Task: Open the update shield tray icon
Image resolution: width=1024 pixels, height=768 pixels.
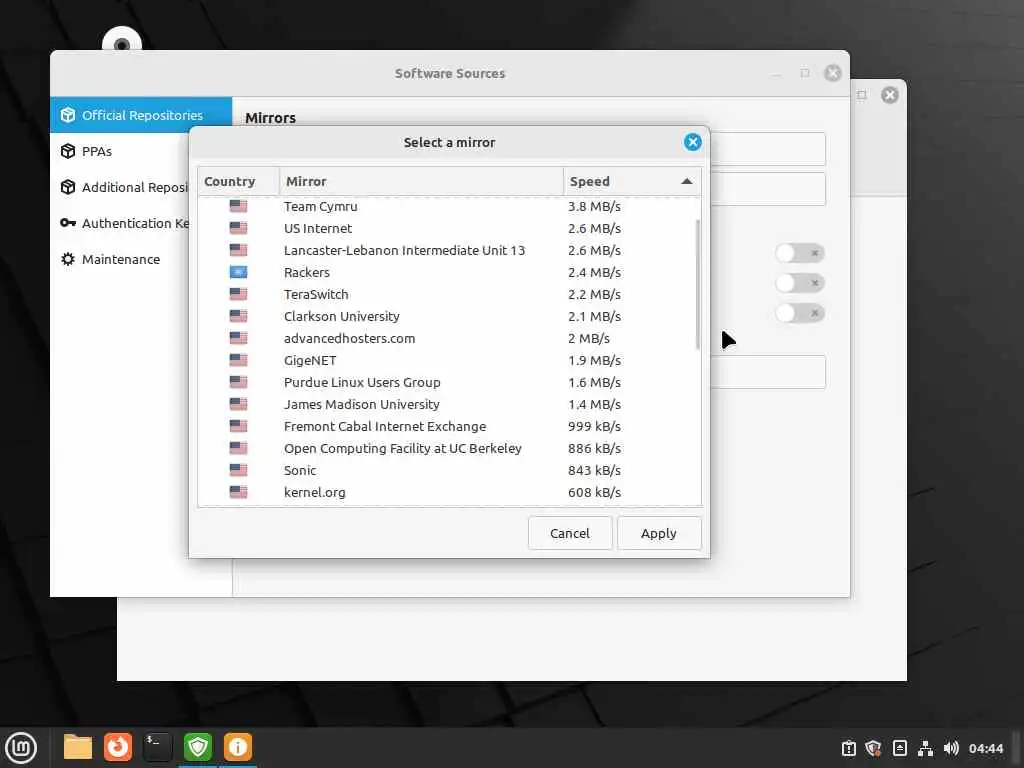Action: point(873,748)
